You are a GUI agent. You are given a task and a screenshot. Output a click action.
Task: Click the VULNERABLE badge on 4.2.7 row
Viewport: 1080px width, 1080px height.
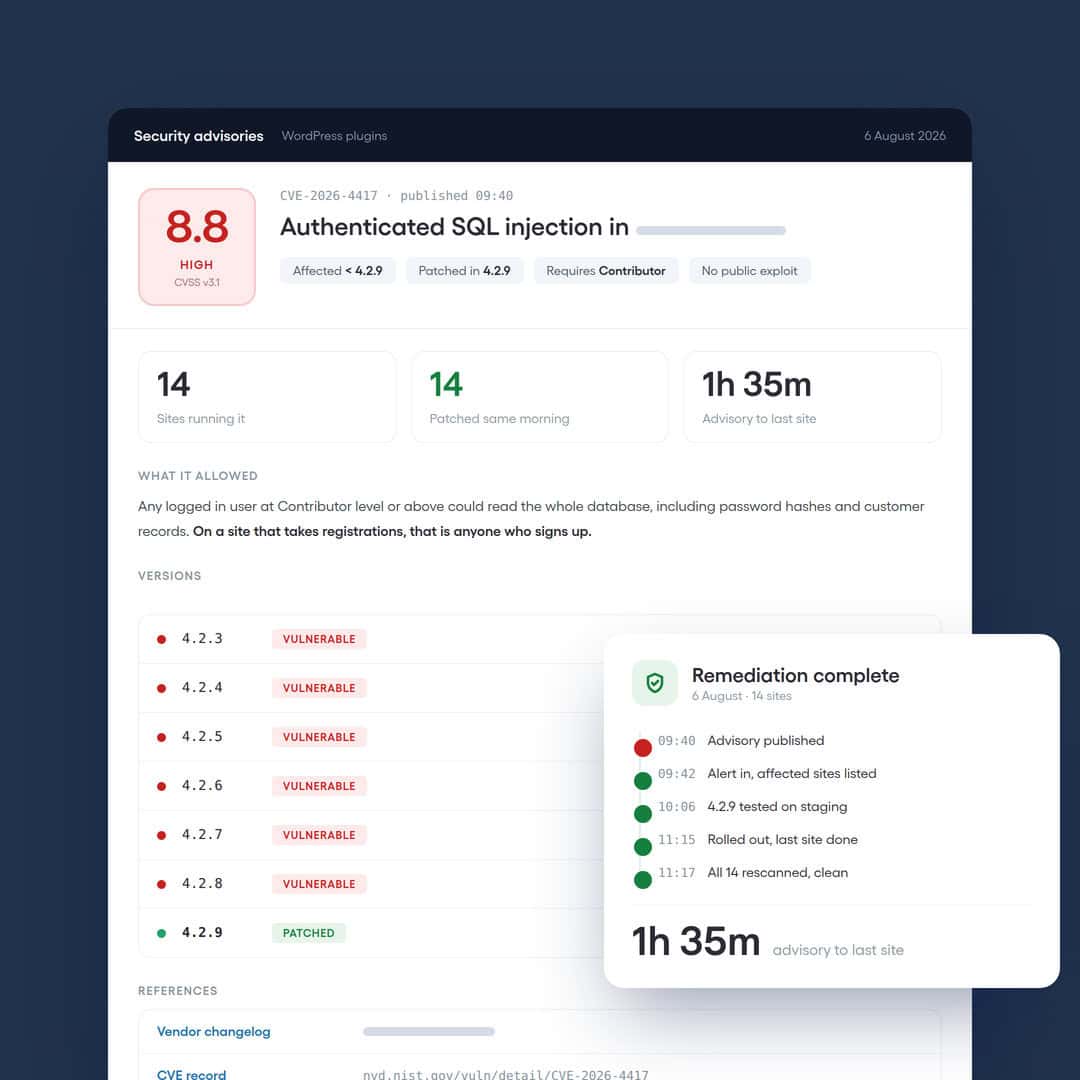point(319,835)
